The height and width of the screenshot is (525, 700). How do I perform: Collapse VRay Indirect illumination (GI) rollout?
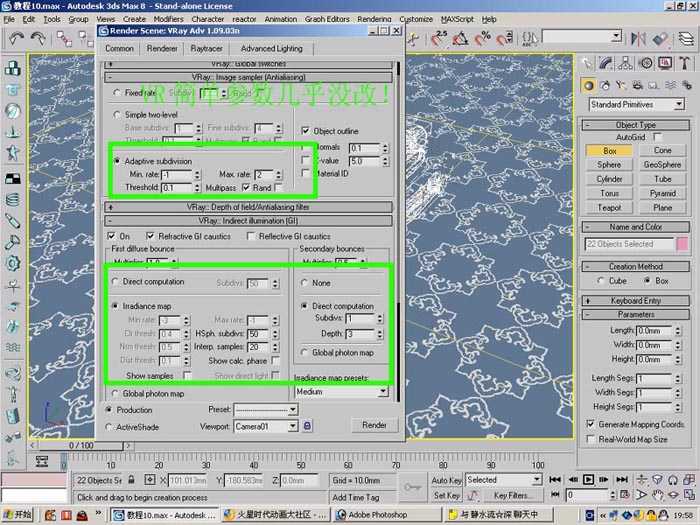tap(248, 221)
